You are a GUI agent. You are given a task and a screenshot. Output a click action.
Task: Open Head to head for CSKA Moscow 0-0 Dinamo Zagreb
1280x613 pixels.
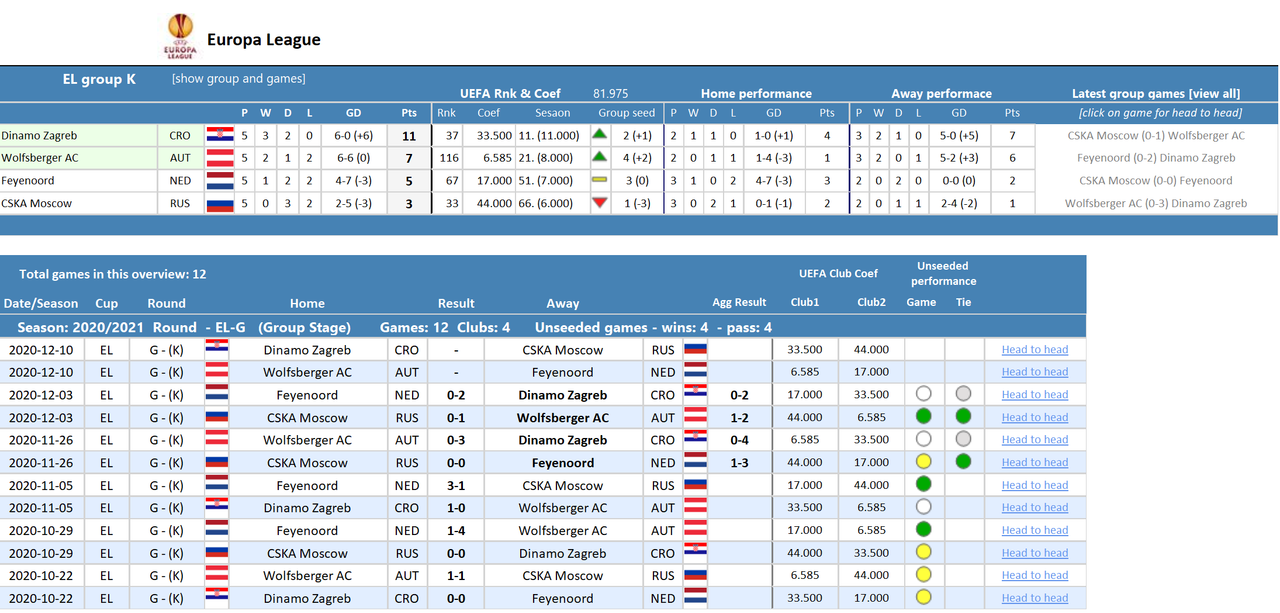(x=1035, y=552)
